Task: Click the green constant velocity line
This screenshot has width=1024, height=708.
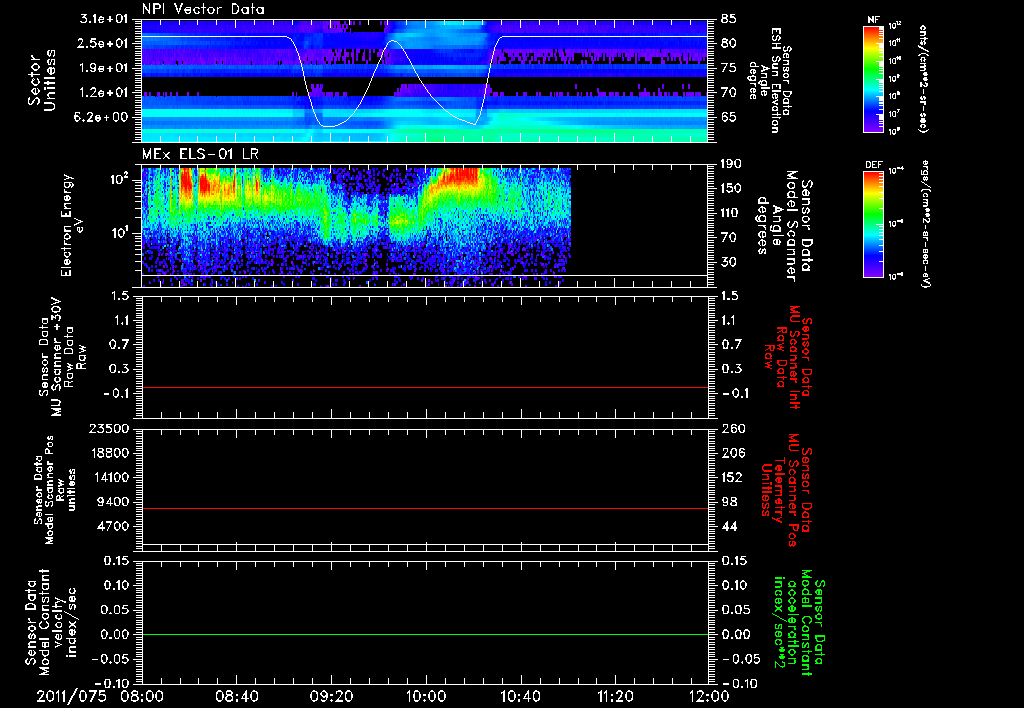Action: [x=424, y=634]
